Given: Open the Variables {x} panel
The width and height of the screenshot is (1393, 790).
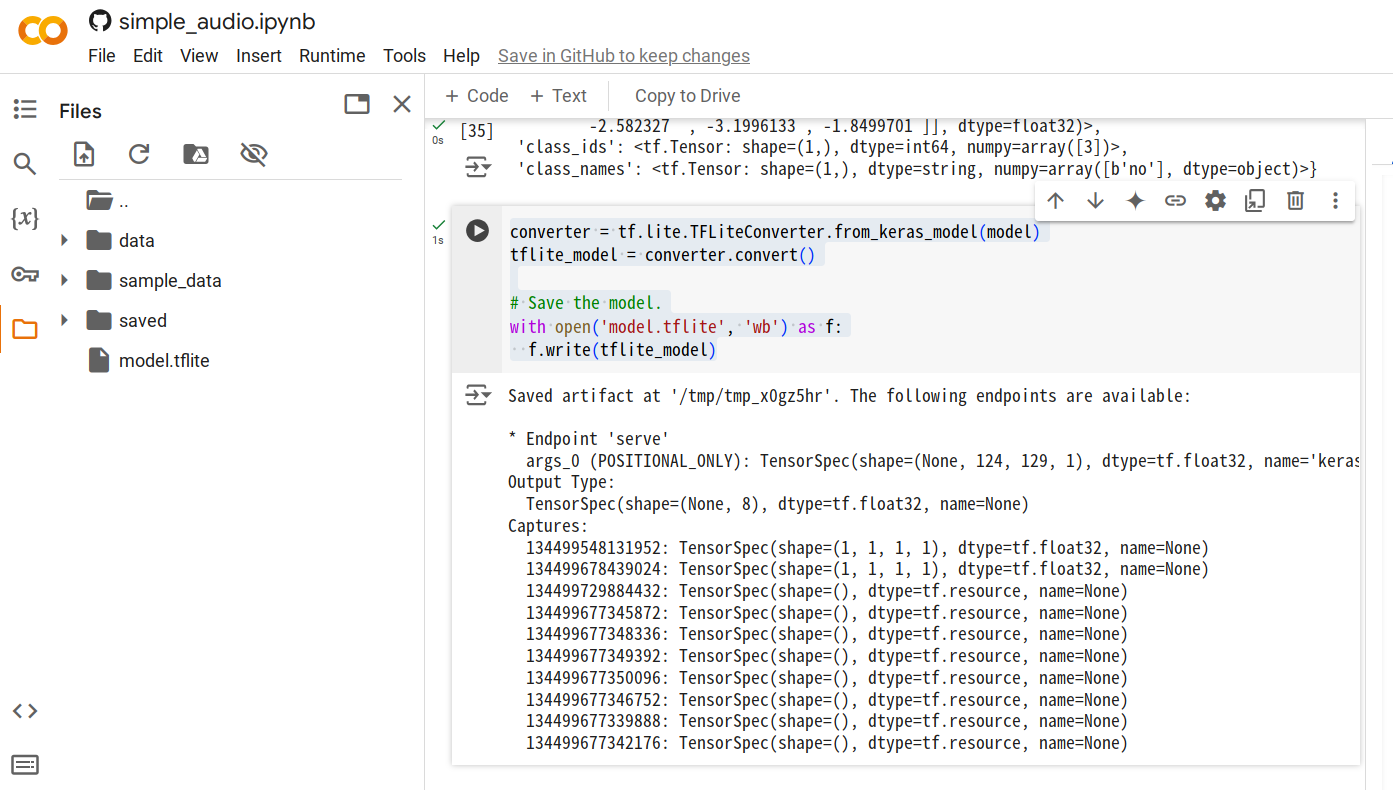Looking at the screenshot, I should point(25,218).
